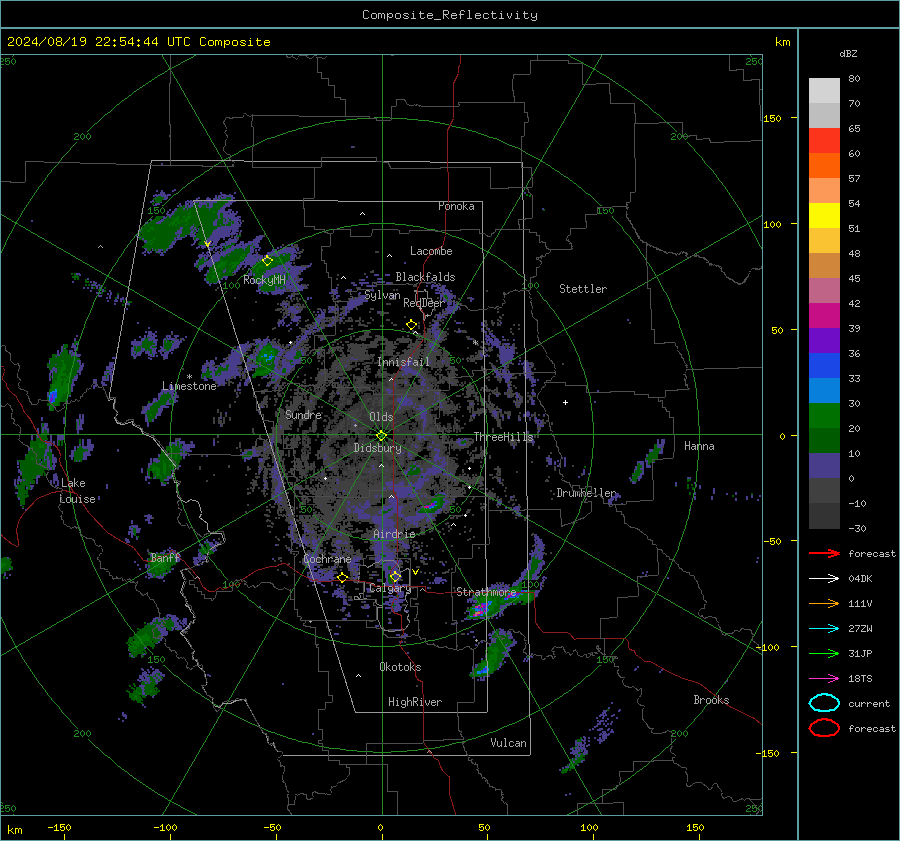Viewport: 900px width, 841px height.
Task: Click the Innisfail city label
Action: click(x=404, y=362)
